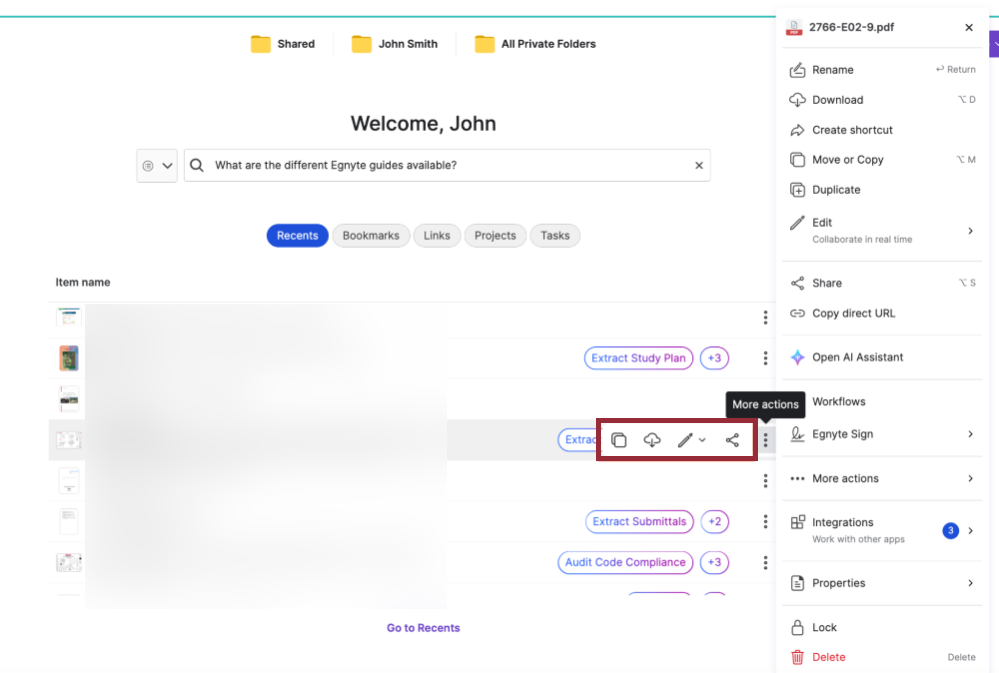Viewport: 999px width, 673px height.
Task: Click the Integrations apps icon
Action: click(x=797, y=522)
